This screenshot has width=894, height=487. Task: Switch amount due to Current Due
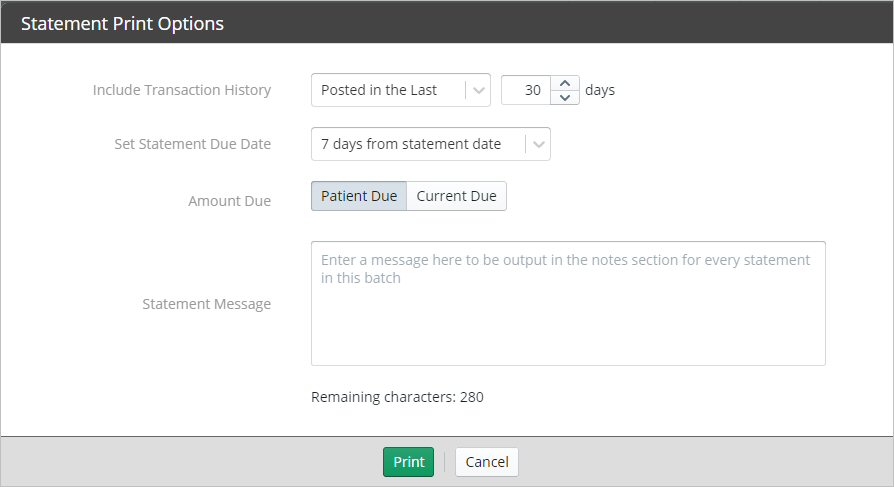pos(456,196)
